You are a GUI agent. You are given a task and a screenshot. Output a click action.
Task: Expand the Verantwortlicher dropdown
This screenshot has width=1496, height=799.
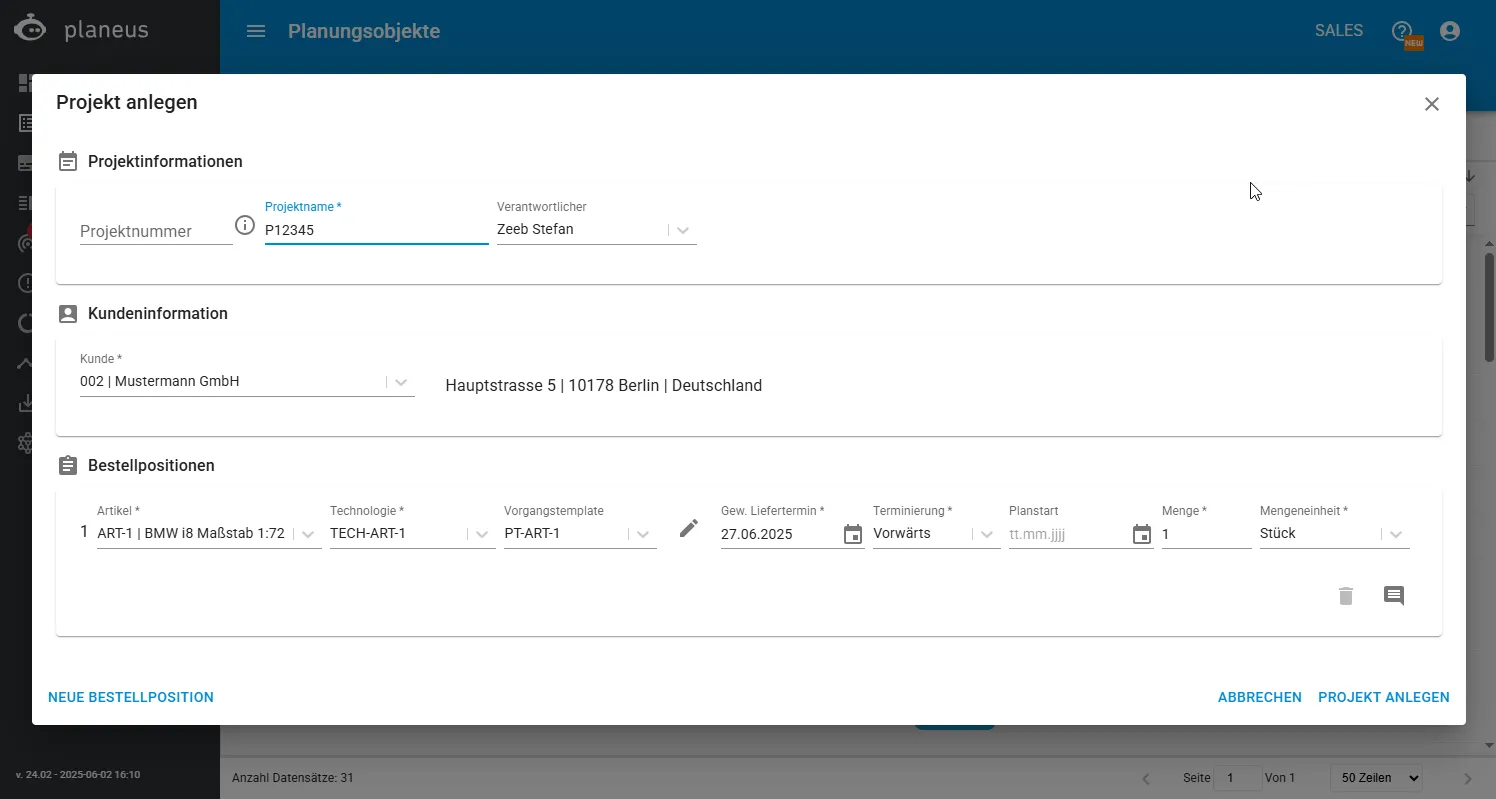(683, 230)
